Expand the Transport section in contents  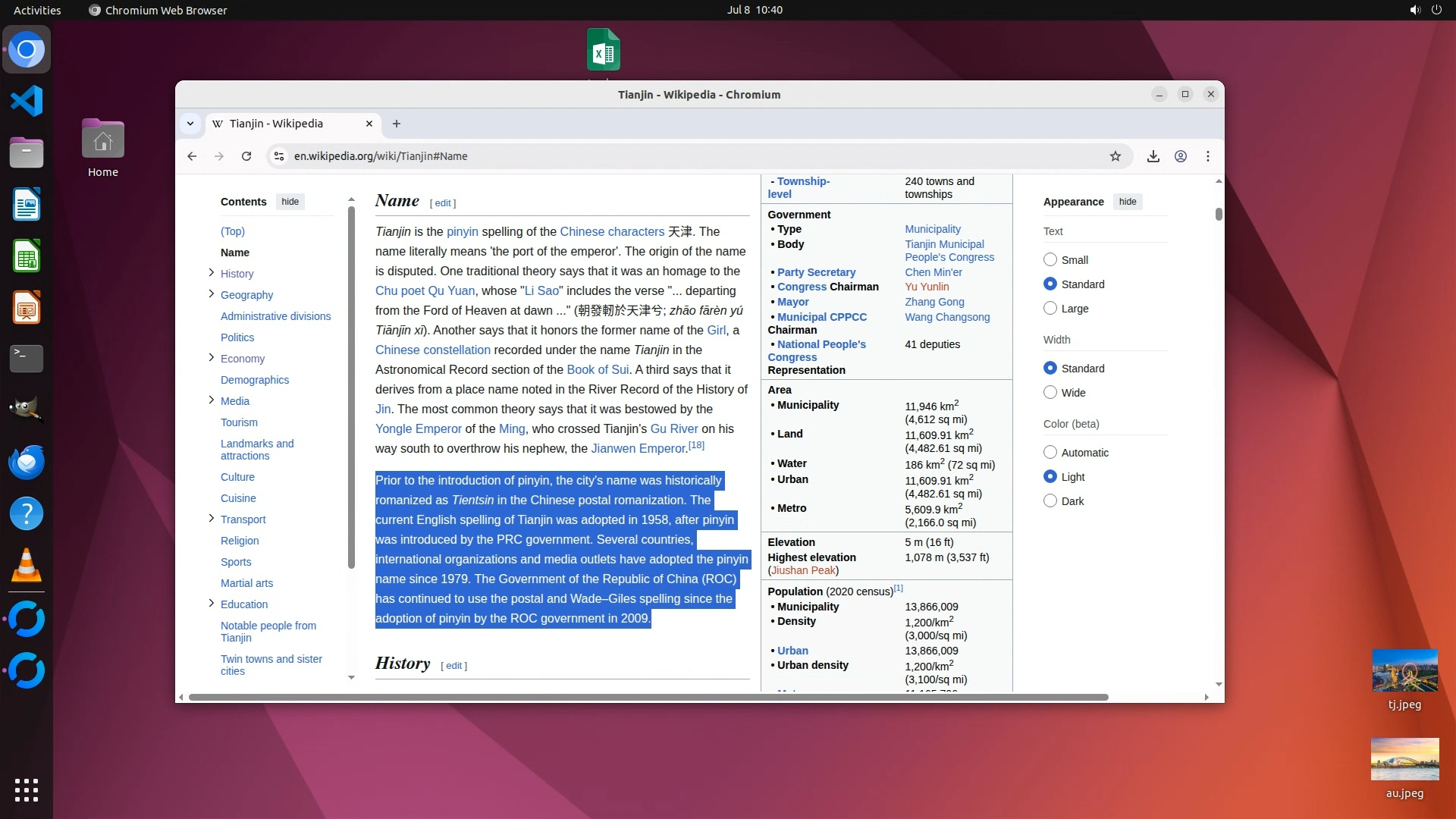[x=212, y=519]
